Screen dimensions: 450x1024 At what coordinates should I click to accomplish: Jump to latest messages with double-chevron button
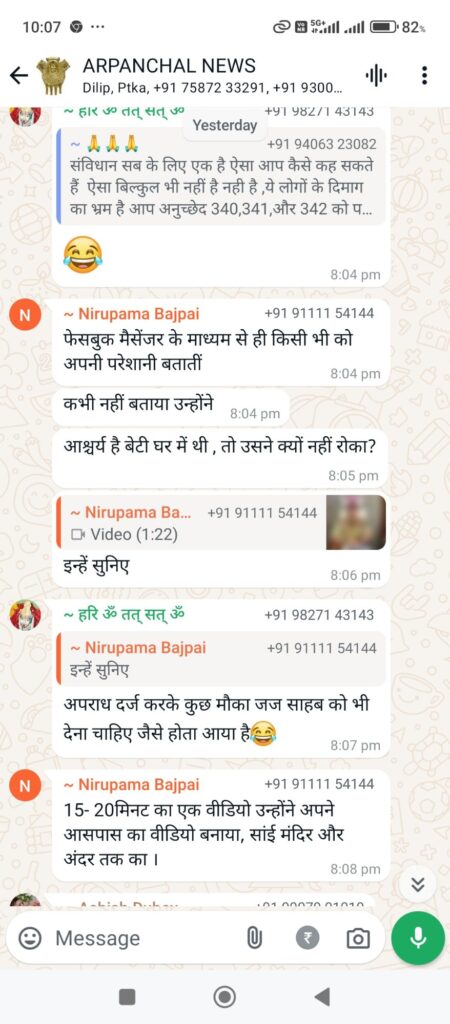click(x=418, y=885)
